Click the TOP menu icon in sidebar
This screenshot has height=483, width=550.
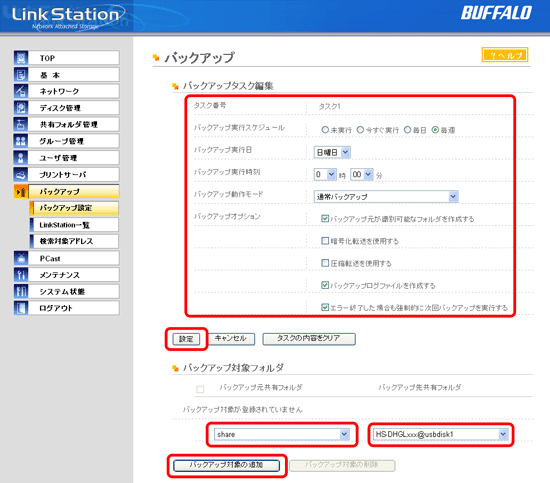coord(21,58)
